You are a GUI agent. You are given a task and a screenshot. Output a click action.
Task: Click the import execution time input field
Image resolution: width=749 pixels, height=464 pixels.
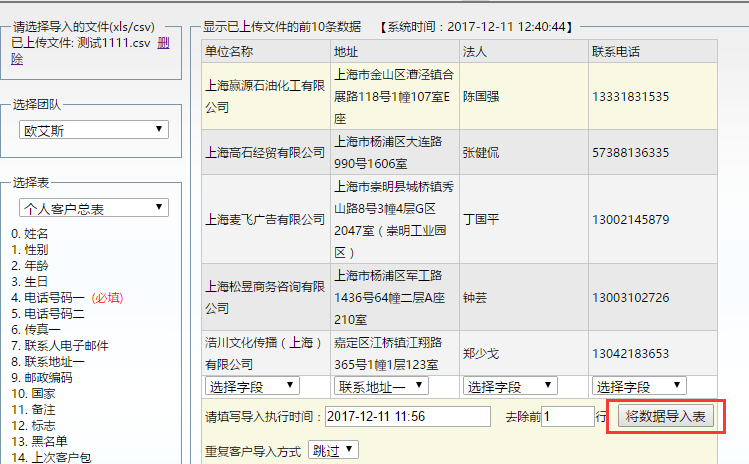[407, 416]
